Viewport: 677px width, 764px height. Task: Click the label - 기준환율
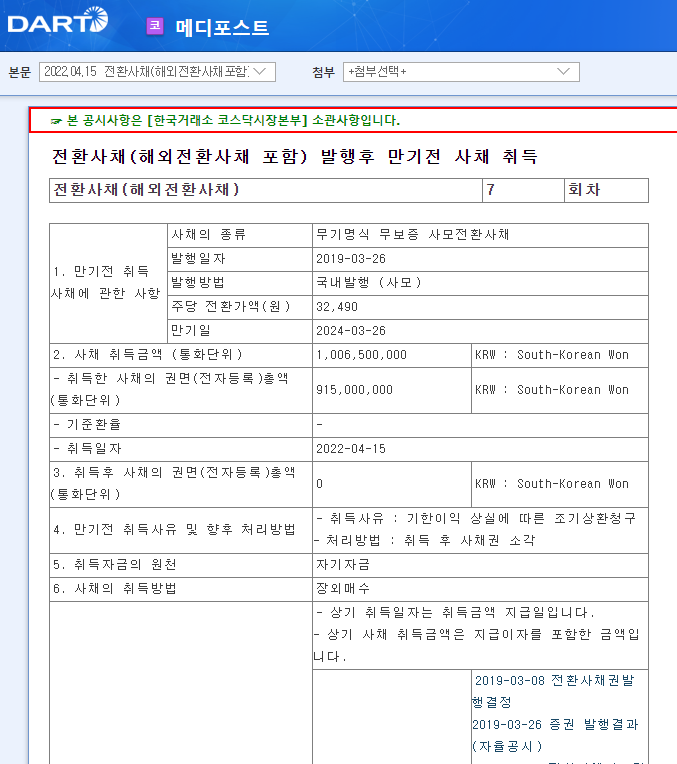coord(87,424)
